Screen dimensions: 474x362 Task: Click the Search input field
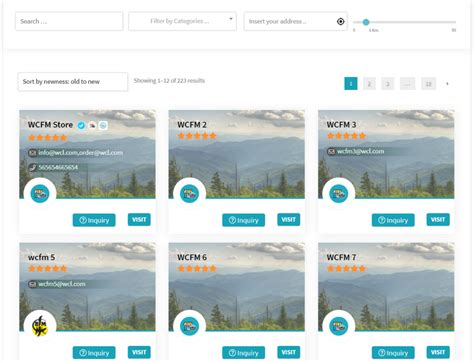click(69, 21)
